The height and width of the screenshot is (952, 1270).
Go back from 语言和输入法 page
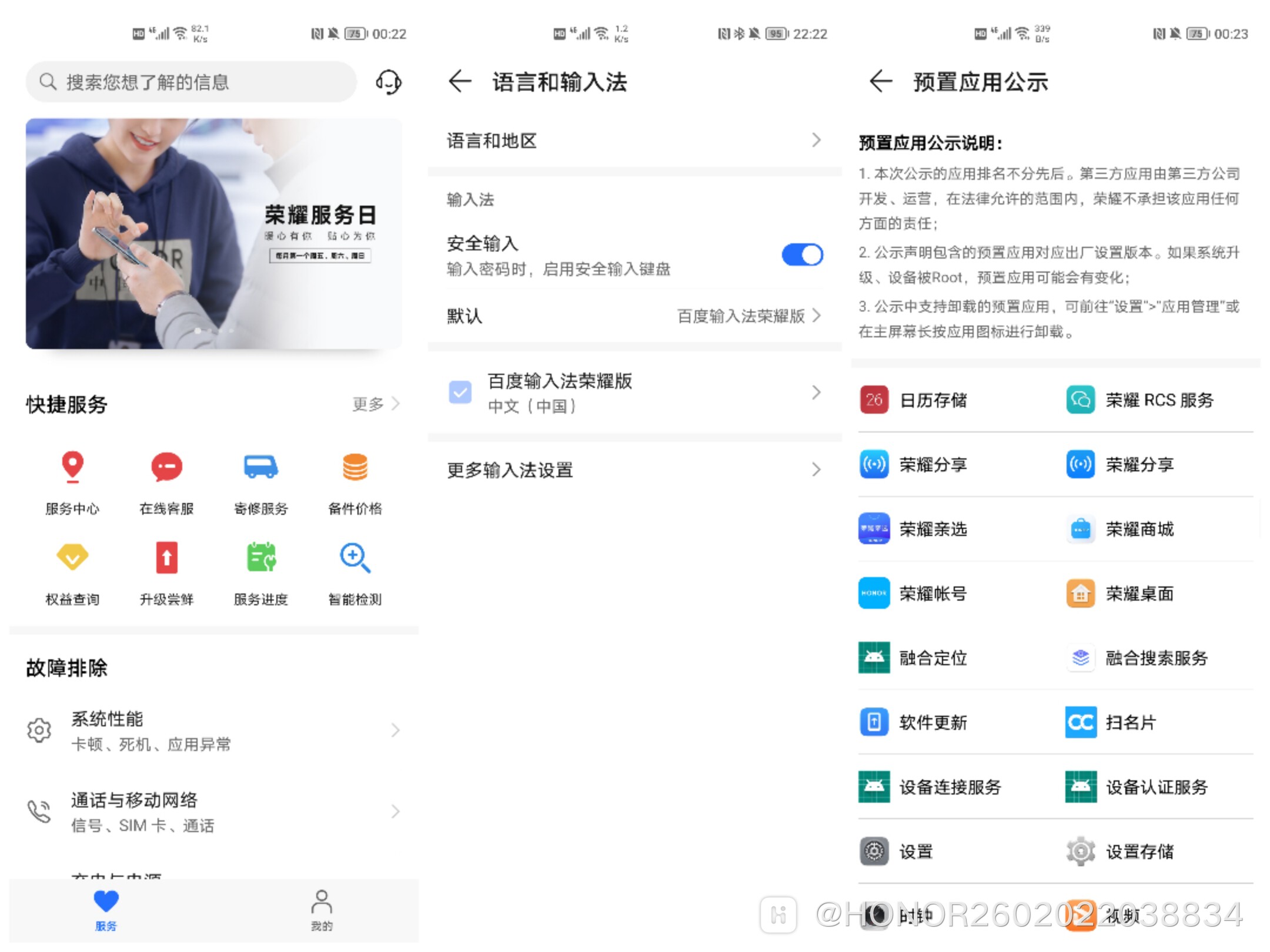click(460, 81)
